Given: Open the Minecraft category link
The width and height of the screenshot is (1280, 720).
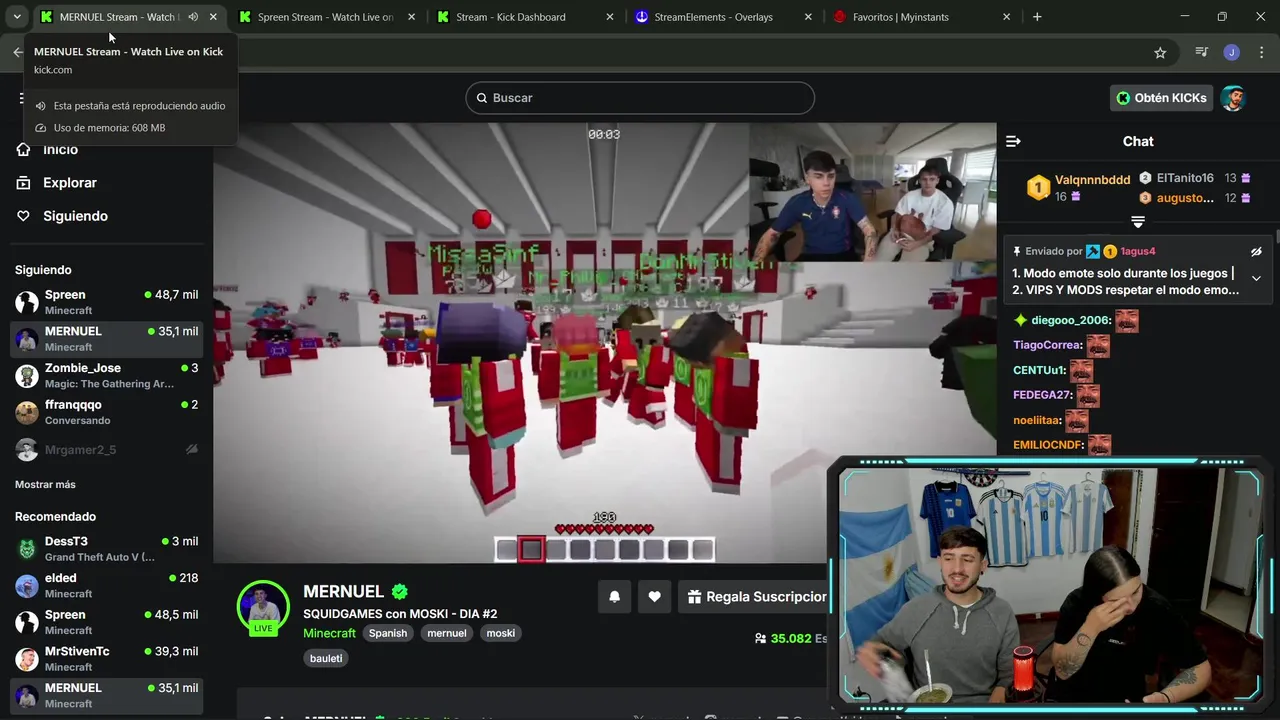Looking at the screenshot, I should (x=329, y=633).
